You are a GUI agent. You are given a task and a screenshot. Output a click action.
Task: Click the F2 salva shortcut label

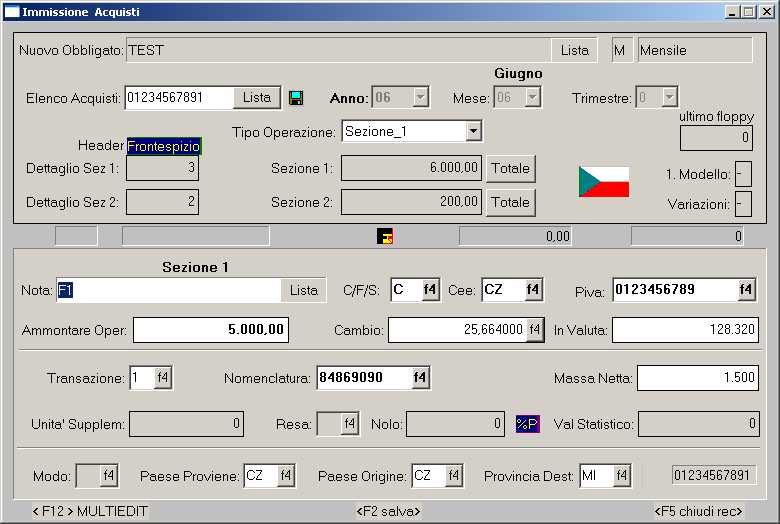[x=389, y=511]
